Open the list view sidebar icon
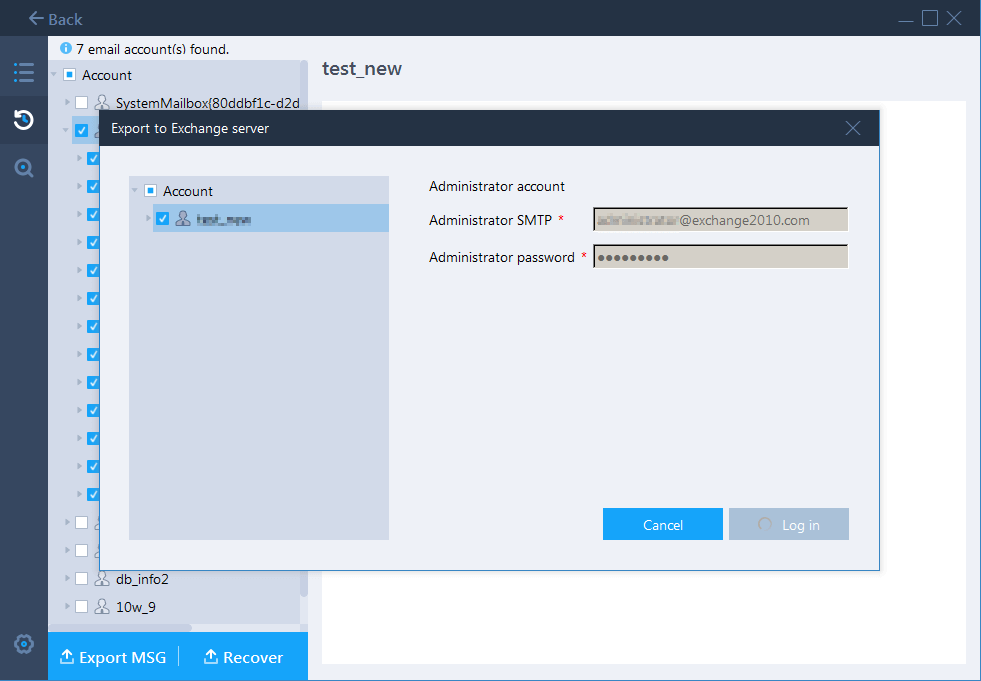 coord(23,72)
